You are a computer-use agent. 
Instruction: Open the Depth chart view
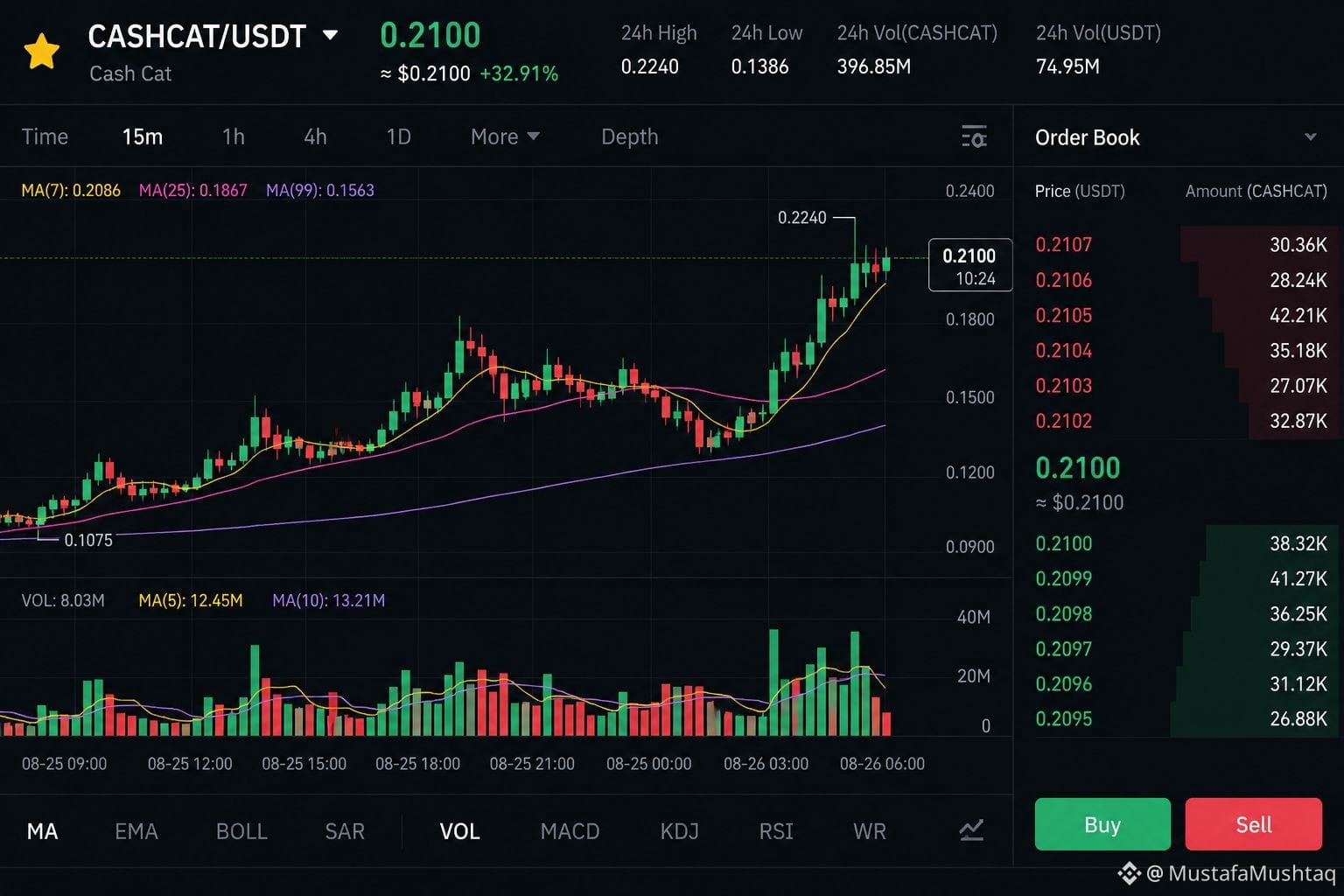[x=629, y=136]
